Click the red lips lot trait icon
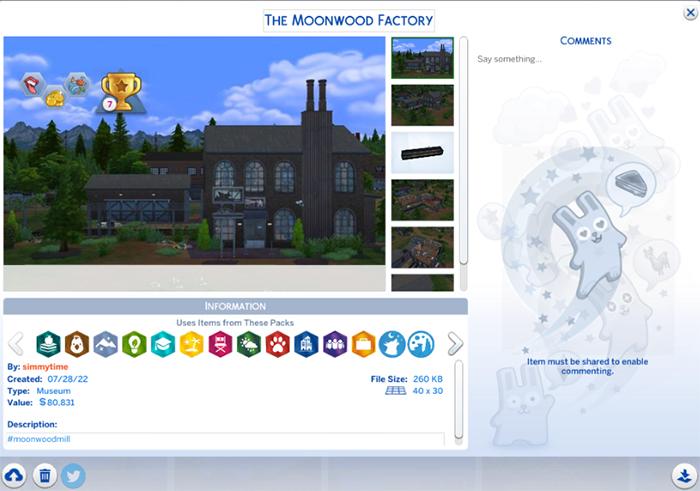The image size is (700, 491). click(33, 84)
